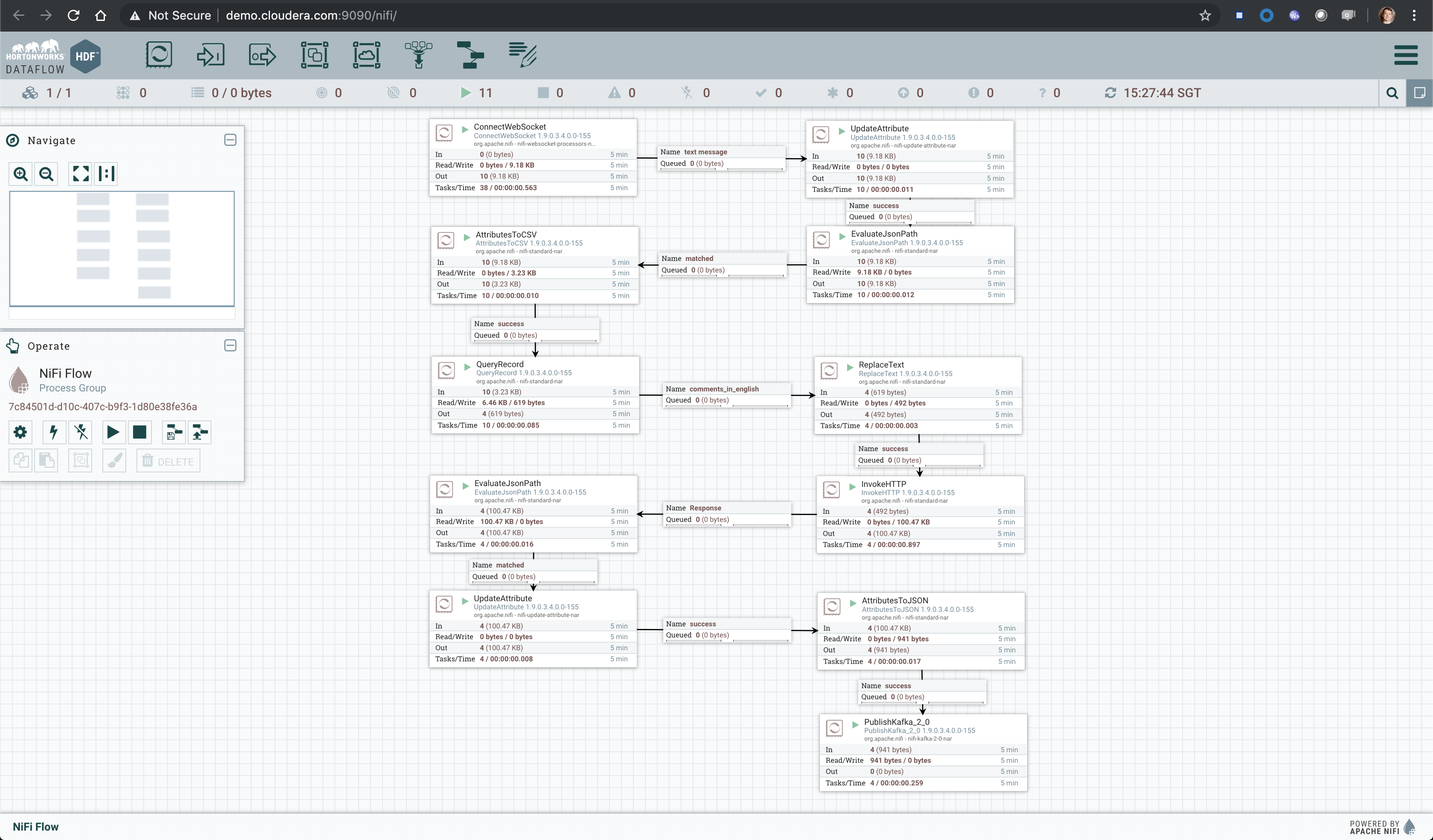Viewport: 1433px width, 840px height.
Task: Open the canvas search magnifier
Action: coord(1392,93)
